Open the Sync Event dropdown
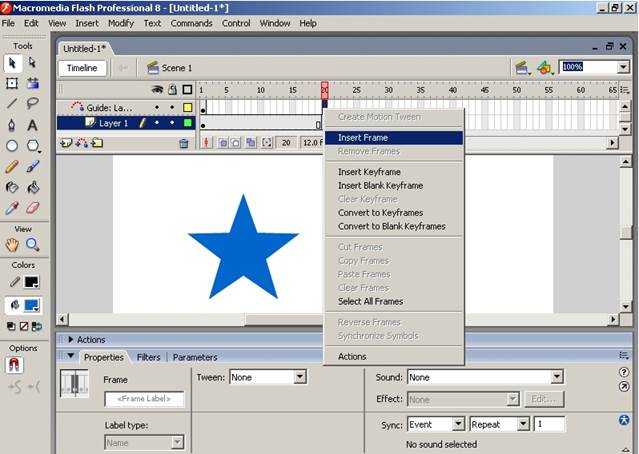 coord(458,424)
